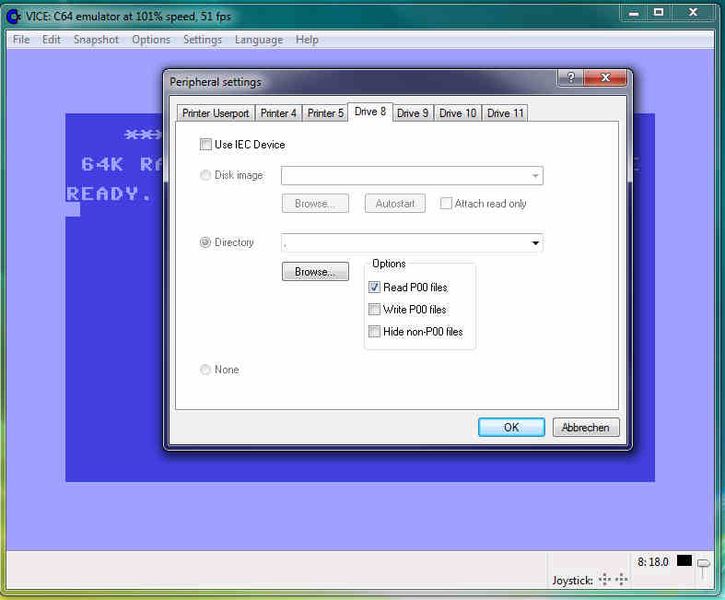
Task: Uncheck Read P00 files option
Action: [375, 287]
